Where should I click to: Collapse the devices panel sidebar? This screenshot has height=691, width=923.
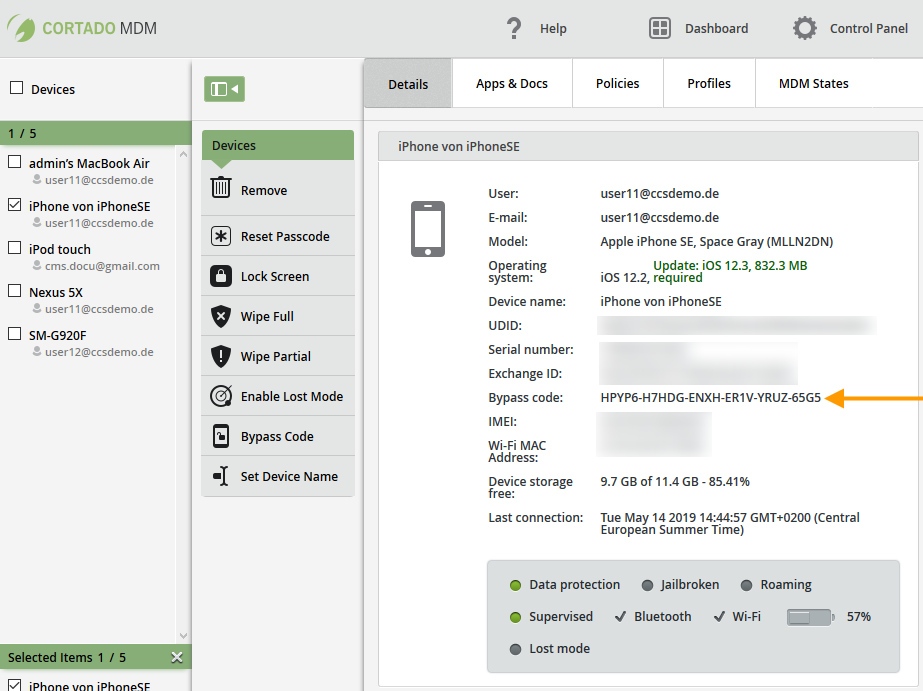click(x=224, y=89)
